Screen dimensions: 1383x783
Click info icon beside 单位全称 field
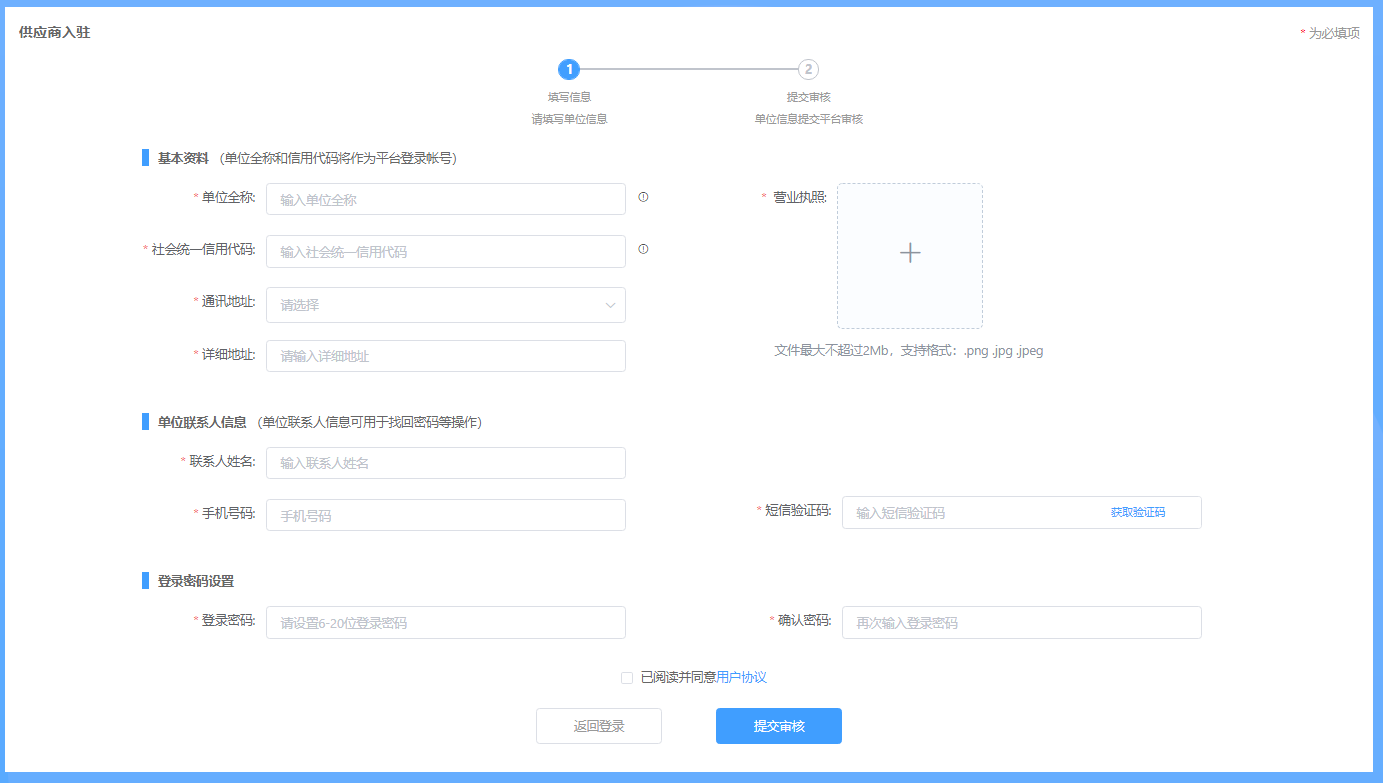[x=643, y=197]
